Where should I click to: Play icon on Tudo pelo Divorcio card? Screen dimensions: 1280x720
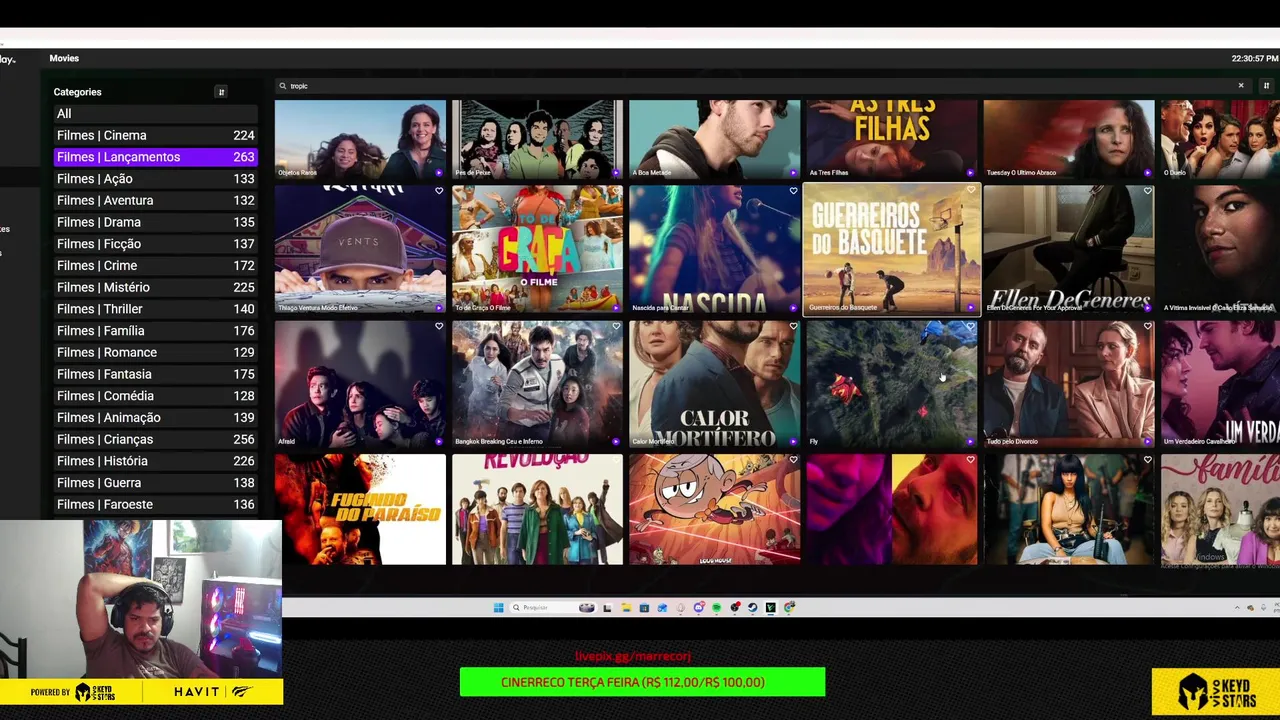pos(1146,441)
